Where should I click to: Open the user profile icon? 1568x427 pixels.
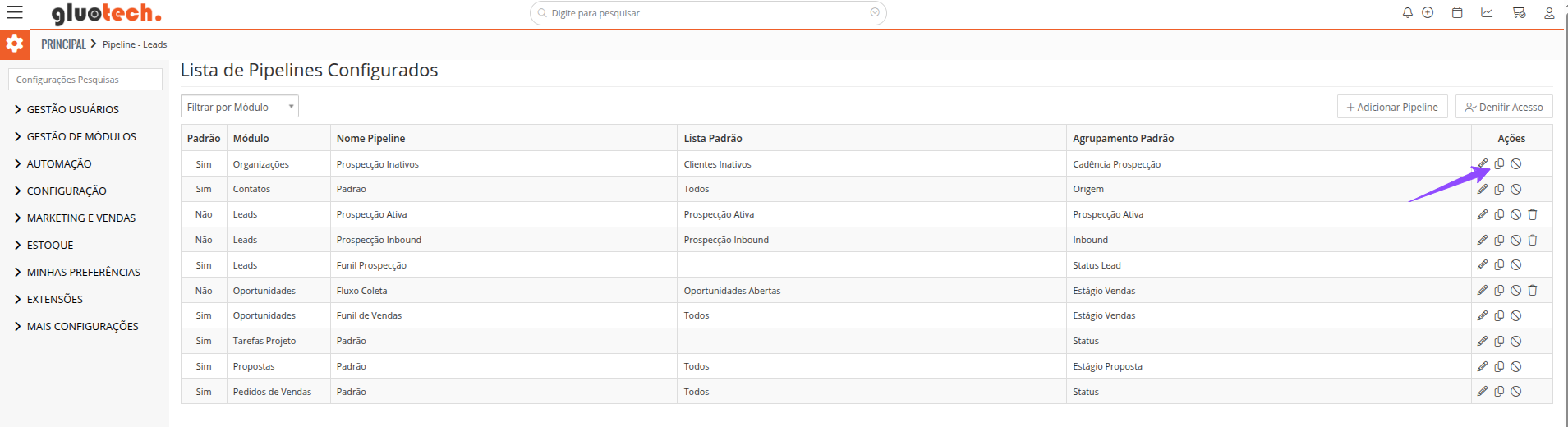(x=1549, y=13)
